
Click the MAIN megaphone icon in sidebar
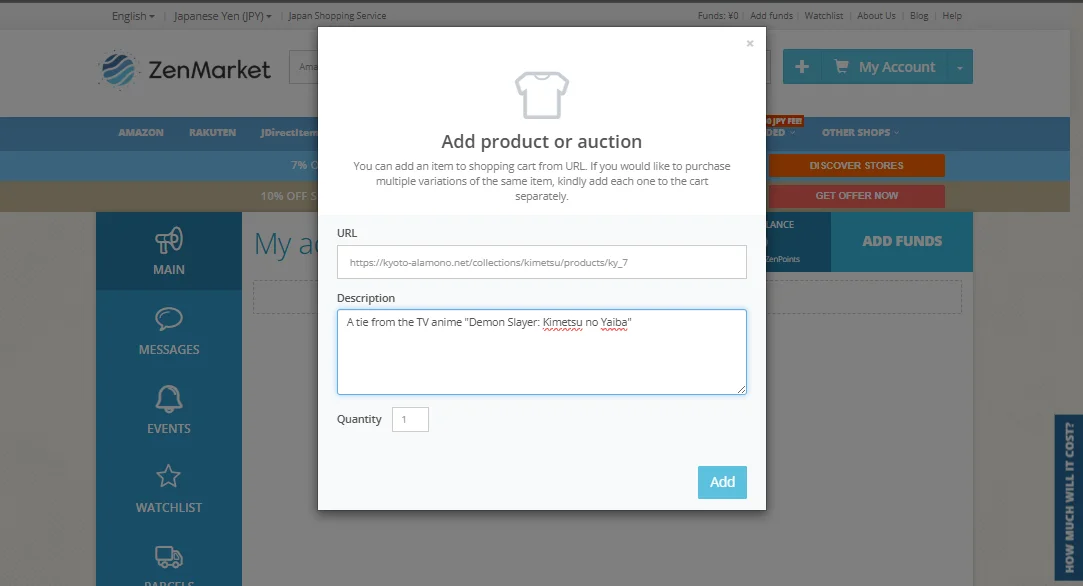point(169,240)
